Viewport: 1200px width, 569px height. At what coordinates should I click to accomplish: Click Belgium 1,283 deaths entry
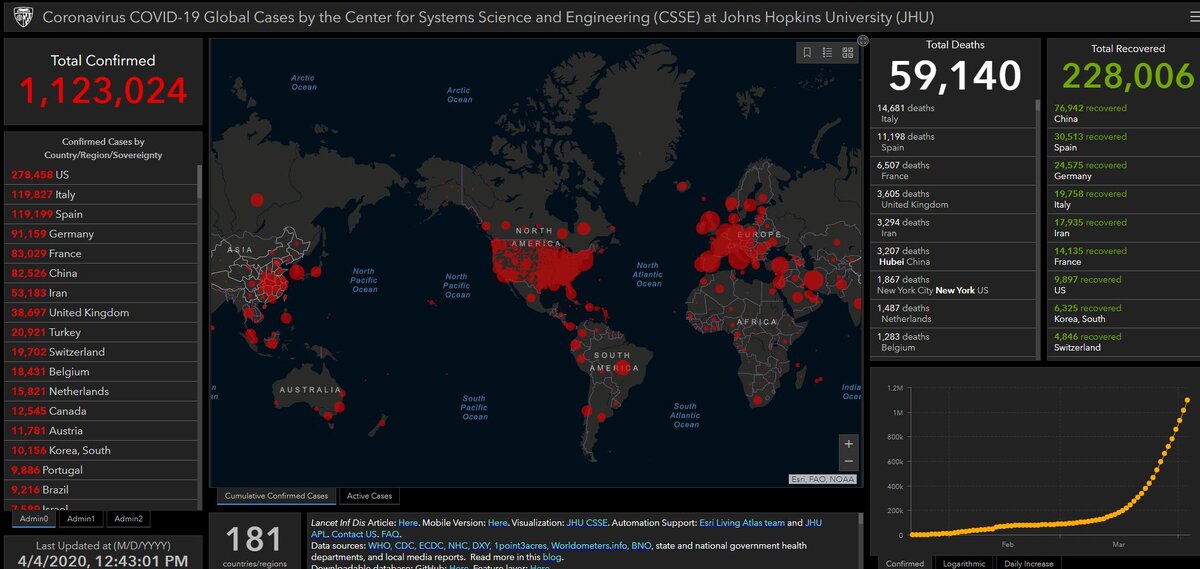(954, 341)
